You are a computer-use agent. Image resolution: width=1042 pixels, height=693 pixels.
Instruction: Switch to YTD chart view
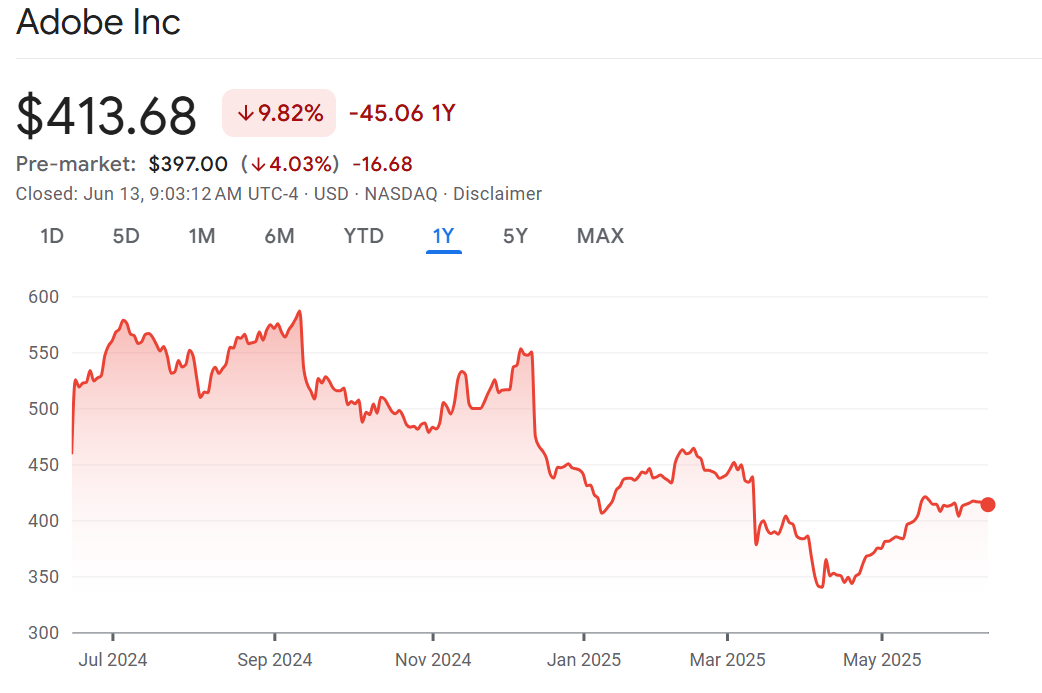pos(363,236)
